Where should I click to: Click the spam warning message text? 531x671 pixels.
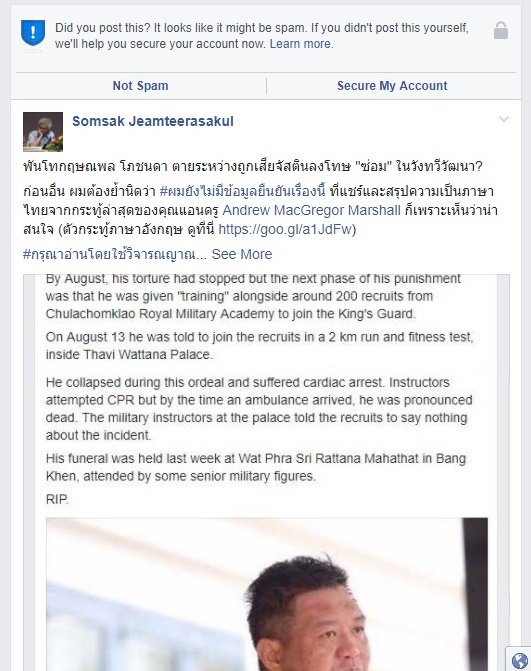(262, 36)
